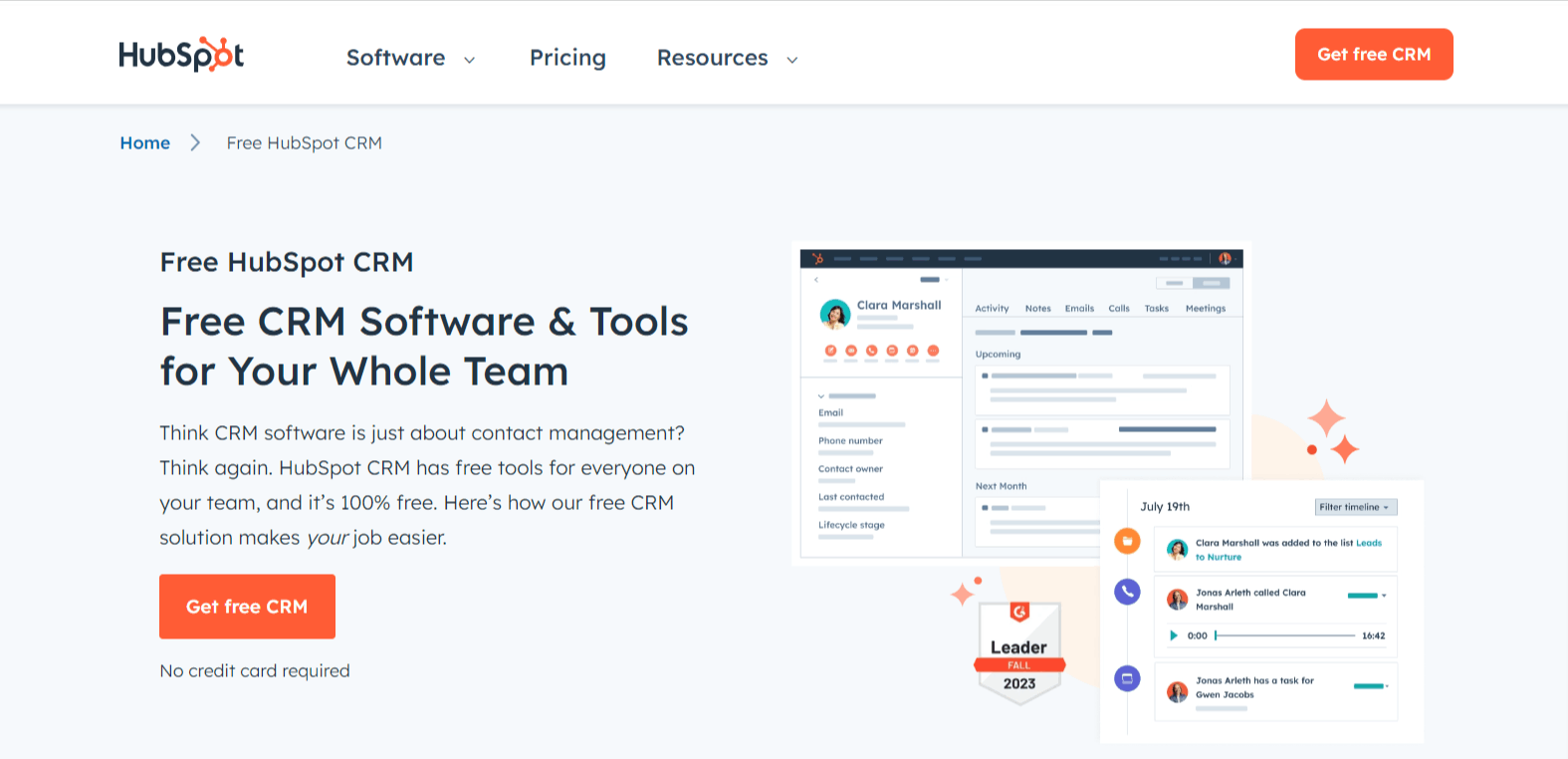Image resolution: width=1568 pixels, height=759 pixels.
Task: Select the Free HubSpot CRM breadcrumb text
Action: point(305,142)
